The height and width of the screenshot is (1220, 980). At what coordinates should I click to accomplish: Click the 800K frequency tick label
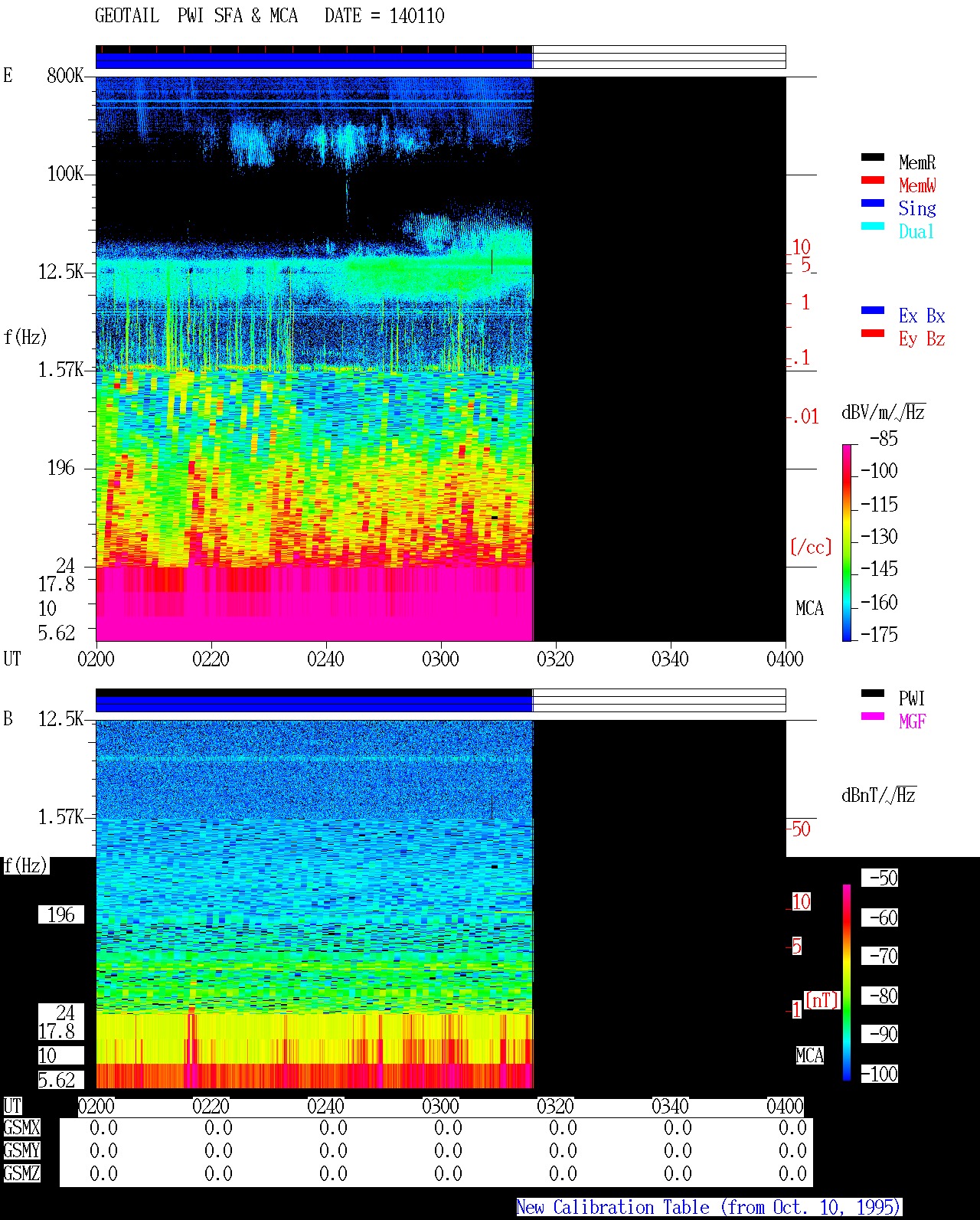click(65, 75)
